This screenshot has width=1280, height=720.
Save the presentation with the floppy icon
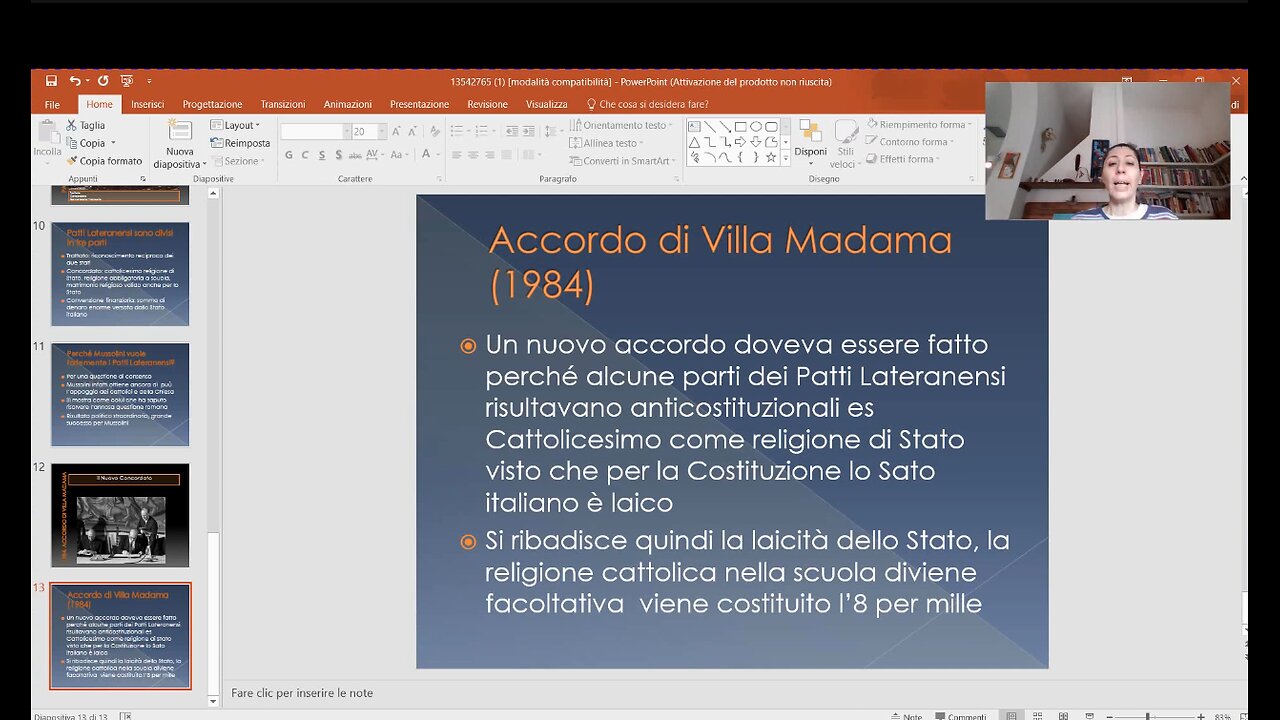[x=51, y=81]
